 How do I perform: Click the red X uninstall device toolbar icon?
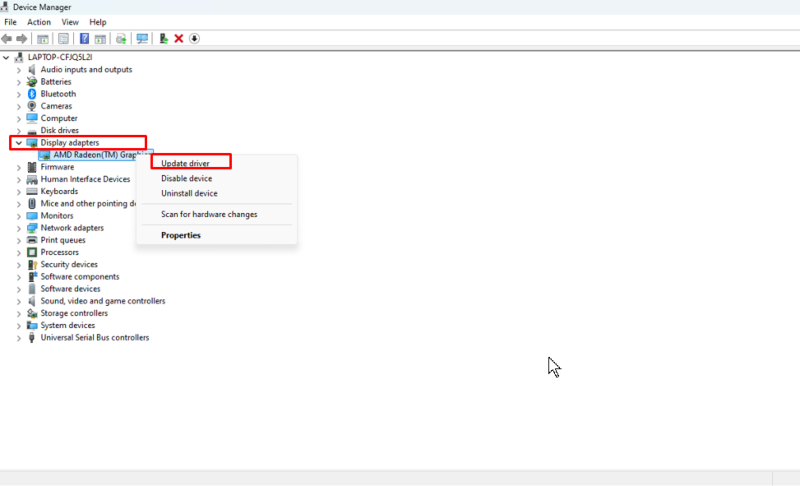179,38
